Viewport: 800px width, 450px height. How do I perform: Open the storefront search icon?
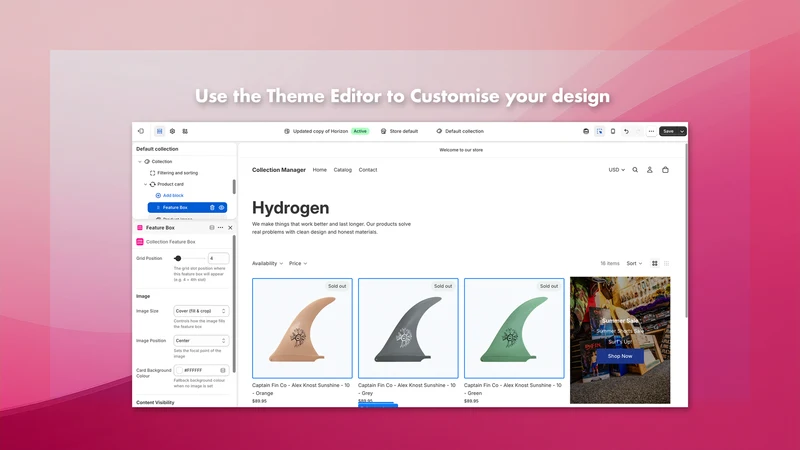point(635,170)
